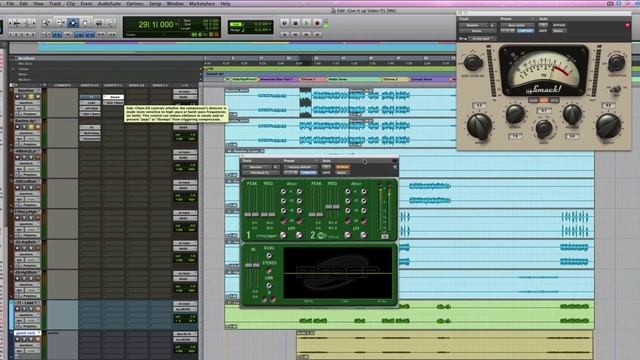Select Norm mode button under Smack! meter
This screenshot has width=640, height=360.
533,100
